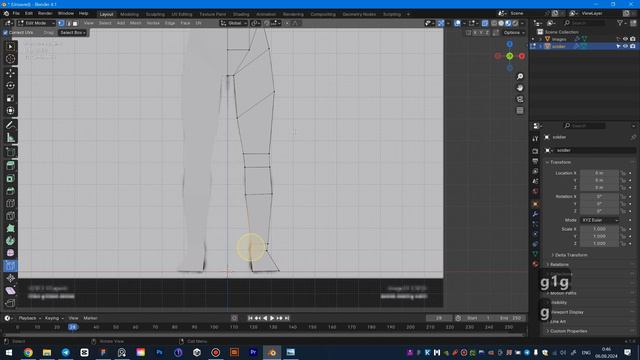Click the current frame number field
This screenshot has height=360, width=640.
439,318
